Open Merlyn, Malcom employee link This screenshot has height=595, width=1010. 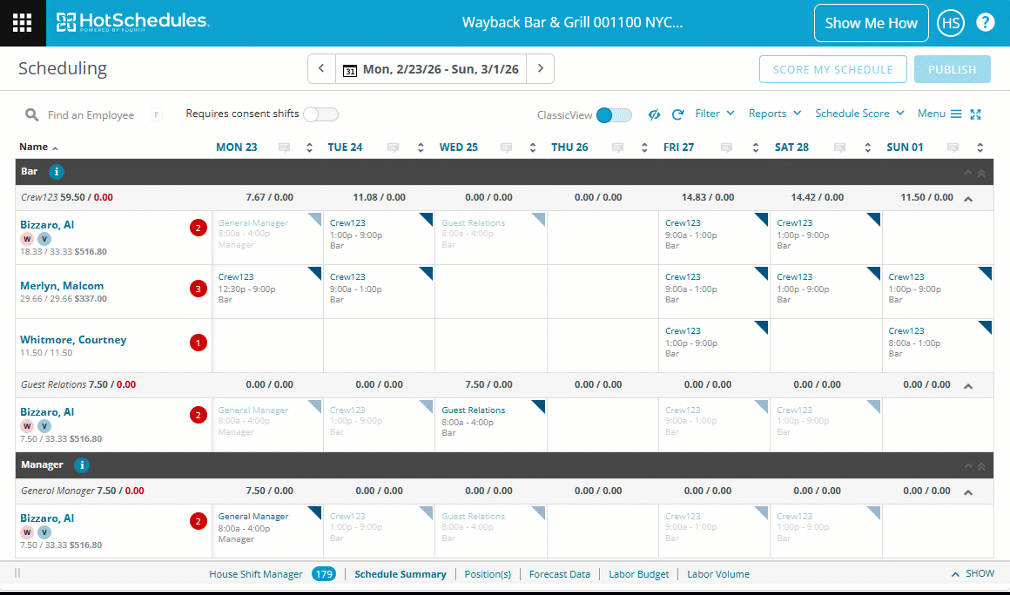click(62, 285)
